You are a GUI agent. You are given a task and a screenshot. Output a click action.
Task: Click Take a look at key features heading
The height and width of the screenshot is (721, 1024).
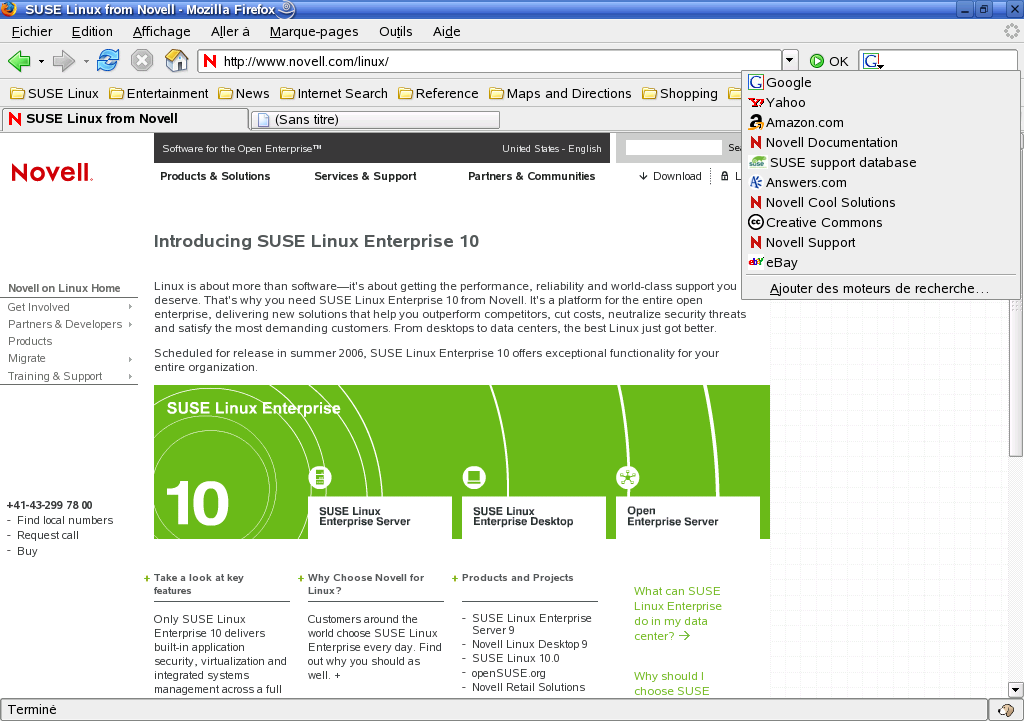point(199,584)
